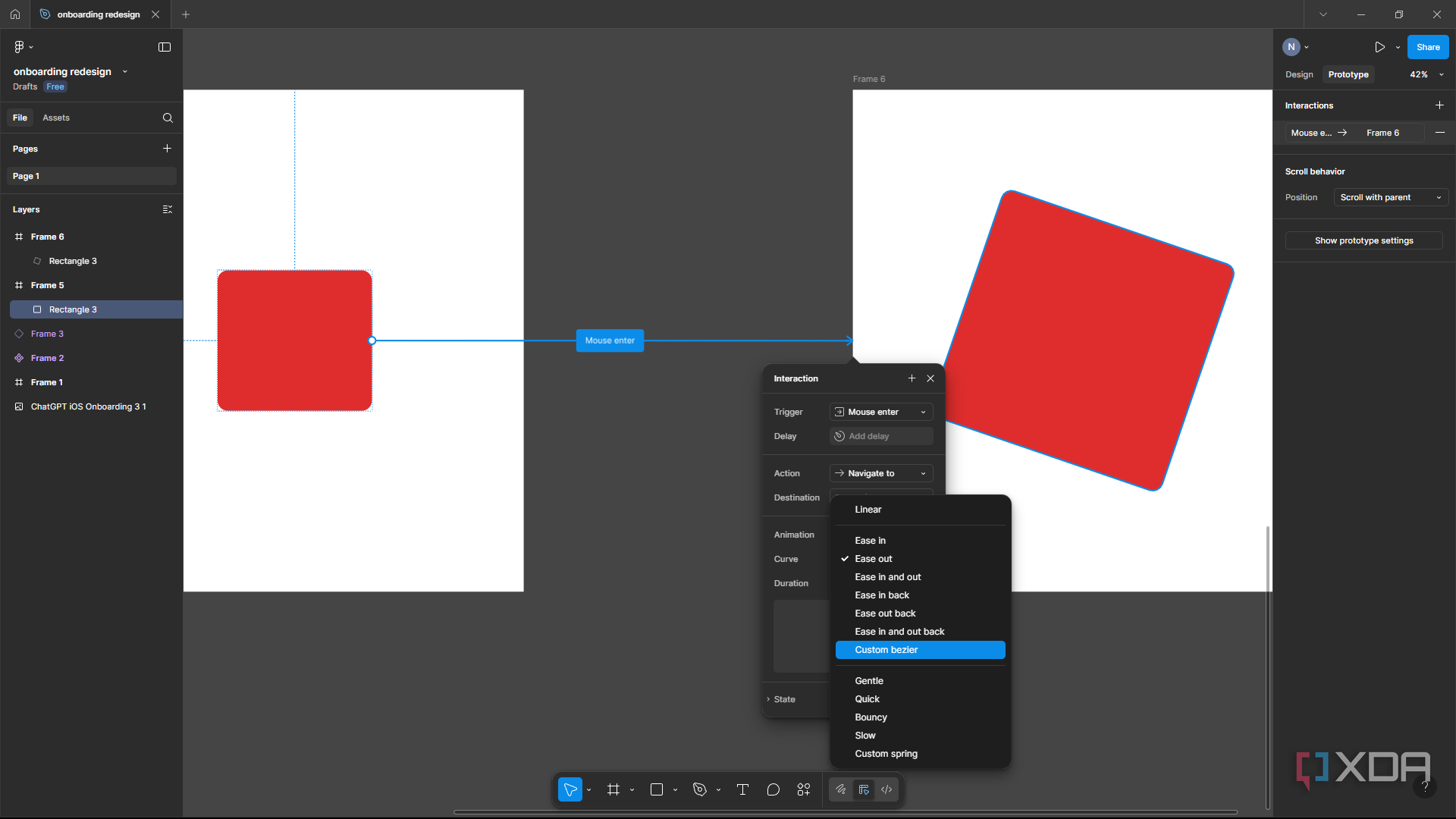1456x819 pixels.
Task: Add a new page with plus icon
Action: click(167, 149)
